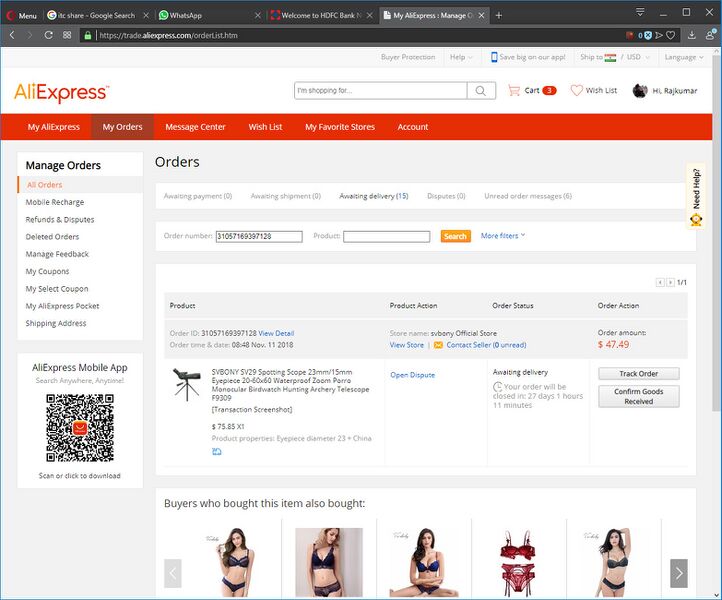Click the I'm shopping for search box
Screen dimensions: 722x600
380,91
